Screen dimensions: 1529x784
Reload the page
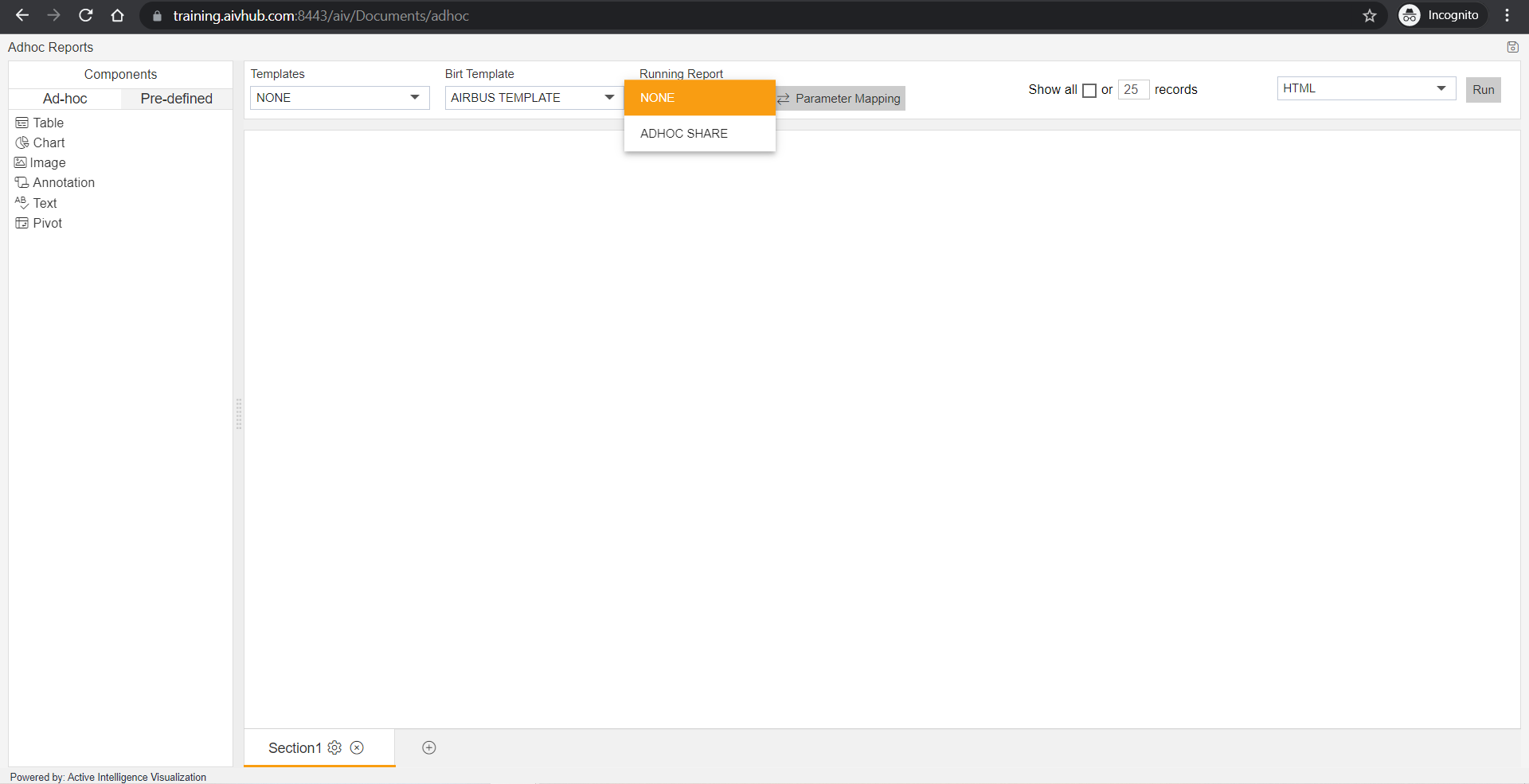[85, 15]
